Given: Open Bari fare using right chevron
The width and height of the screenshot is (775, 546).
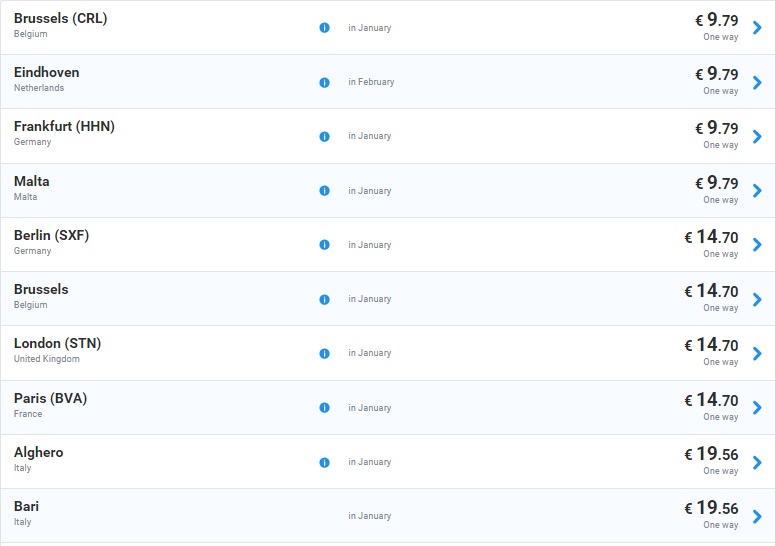Looking at the screenshot, I should [x=757, y=516].
